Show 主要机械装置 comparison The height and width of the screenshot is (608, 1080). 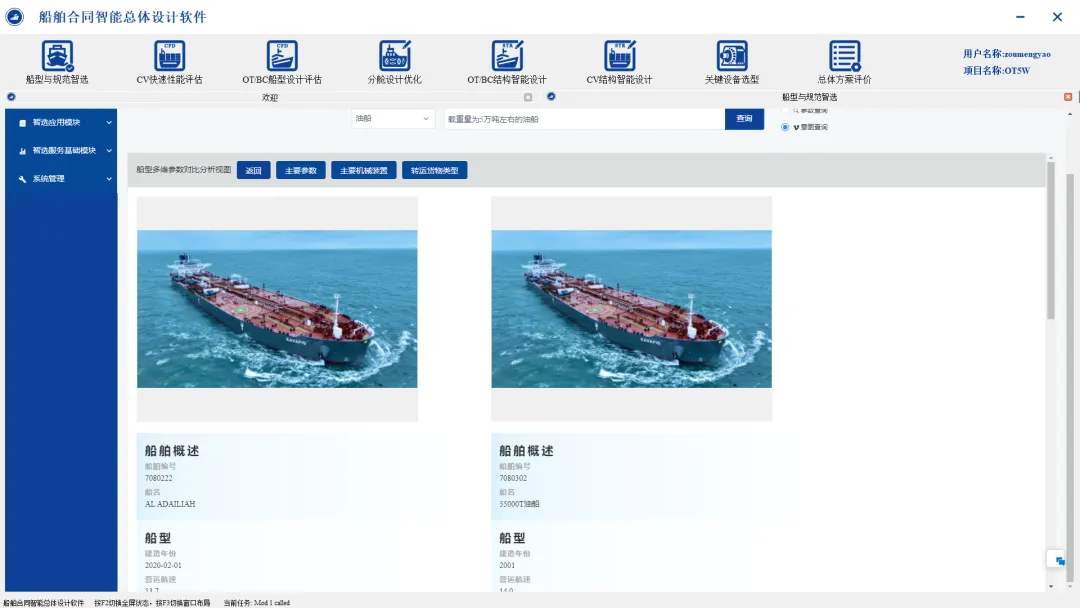coord(364,171)
